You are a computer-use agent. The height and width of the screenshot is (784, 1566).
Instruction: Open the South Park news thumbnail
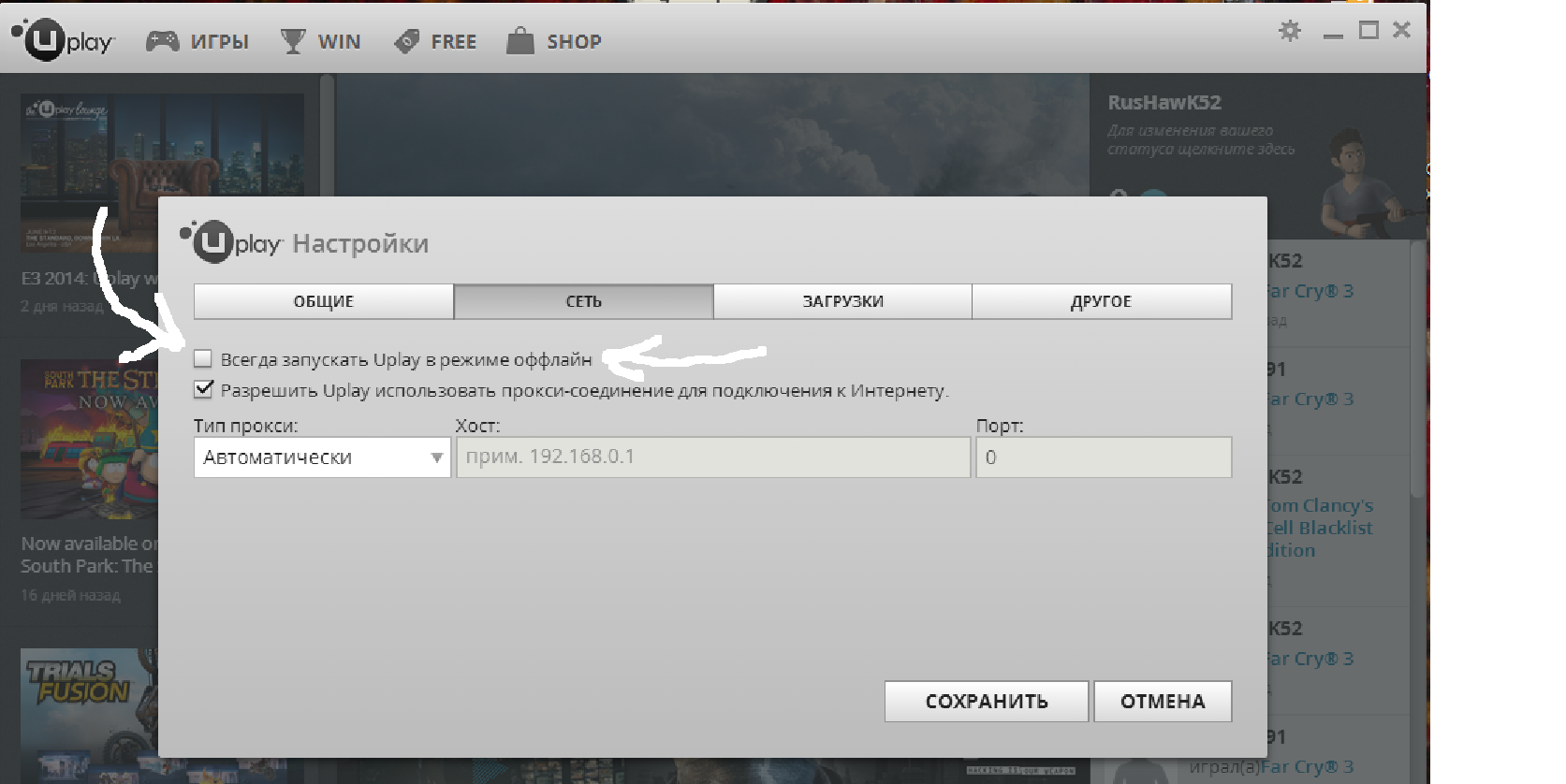[x=90, y=440]
